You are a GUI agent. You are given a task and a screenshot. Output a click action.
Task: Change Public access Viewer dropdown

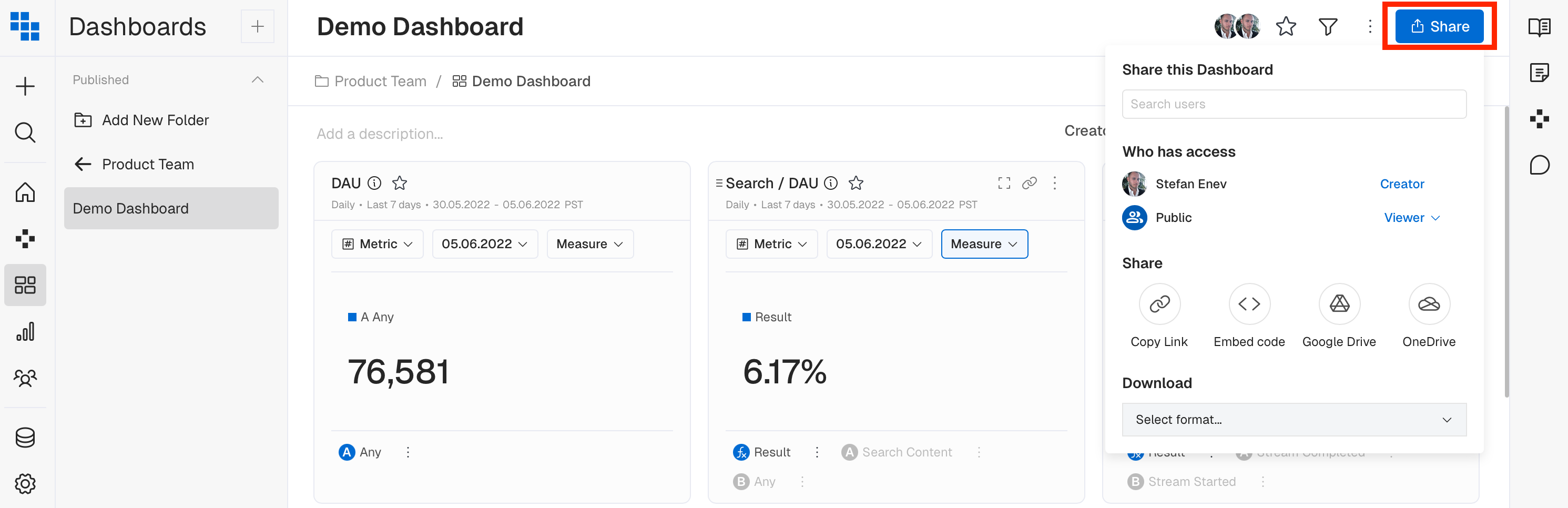coord(1411,218)
